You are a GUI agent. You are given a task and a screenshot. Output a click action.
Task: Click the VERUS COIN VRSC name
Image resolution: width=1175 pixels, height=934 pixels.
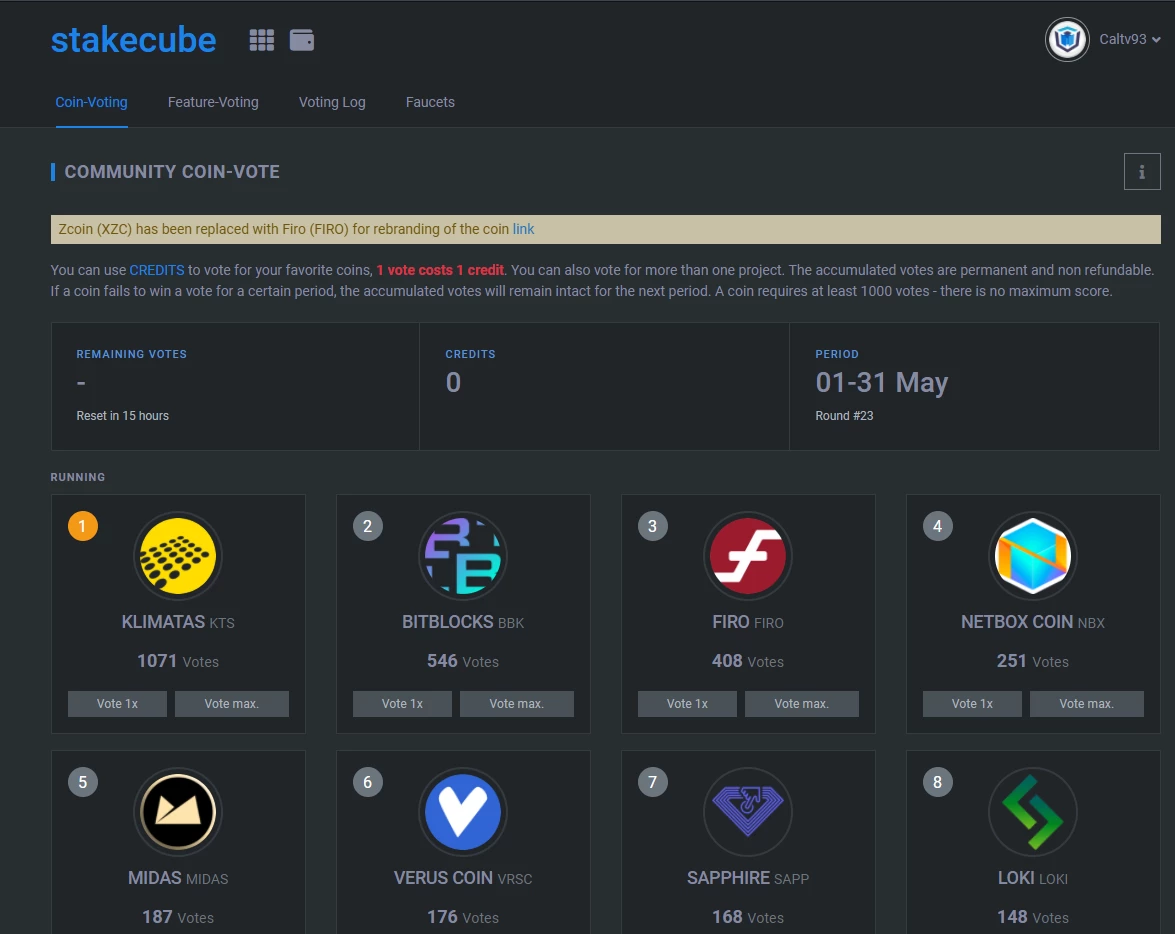click(463, 878)
